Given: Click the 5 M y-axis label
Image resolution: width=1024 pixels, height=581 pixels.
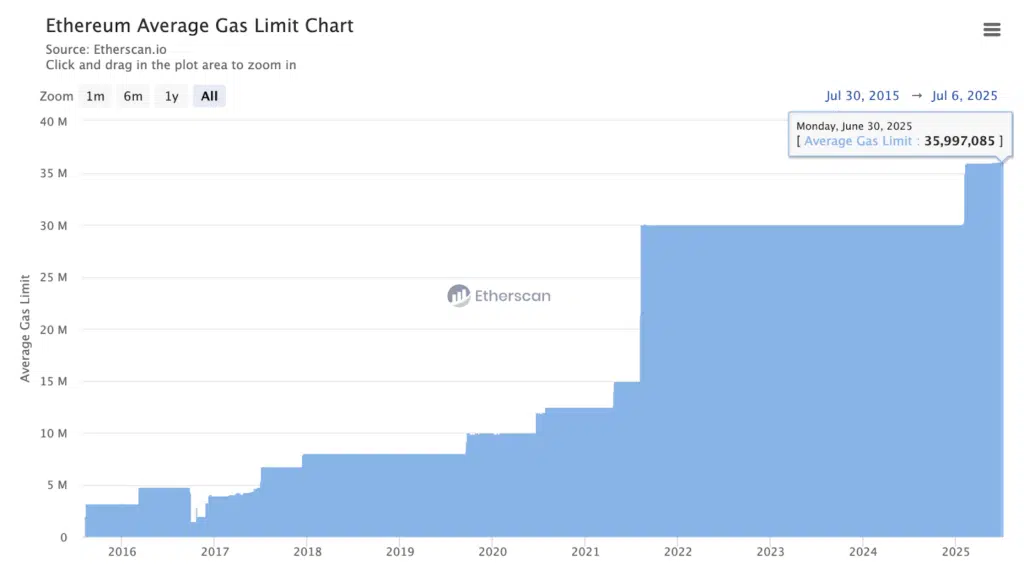Looking at the screenshot, I should pos(55,485).
